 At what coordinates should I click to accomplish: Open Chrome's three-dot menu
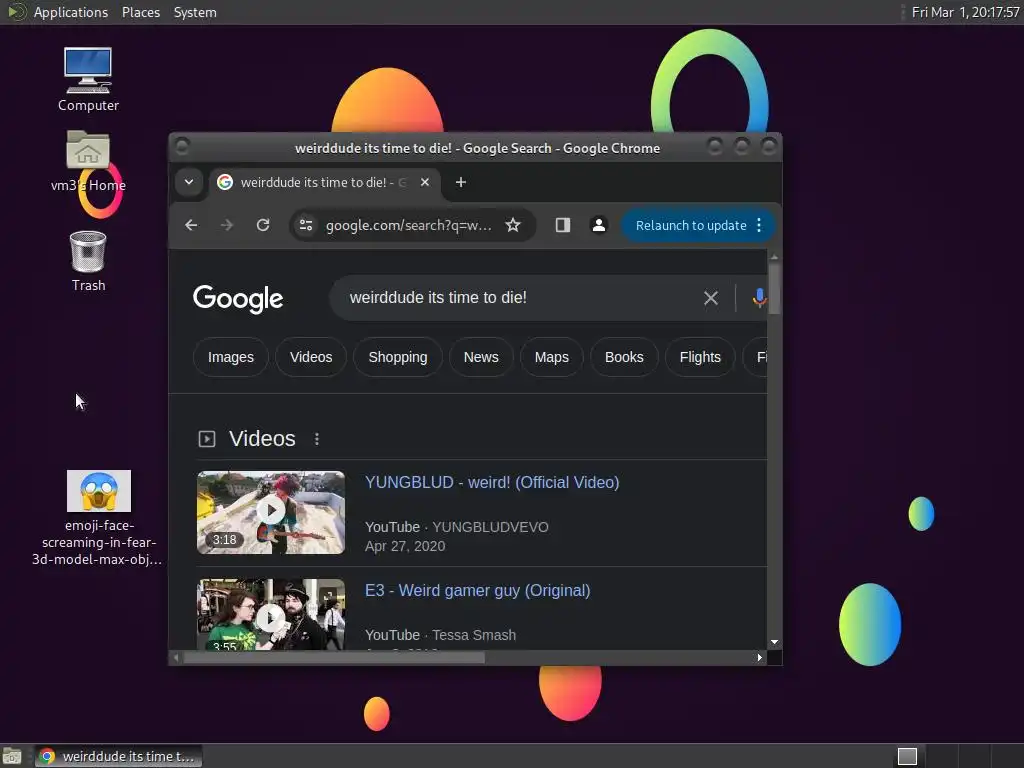point(759,225)
